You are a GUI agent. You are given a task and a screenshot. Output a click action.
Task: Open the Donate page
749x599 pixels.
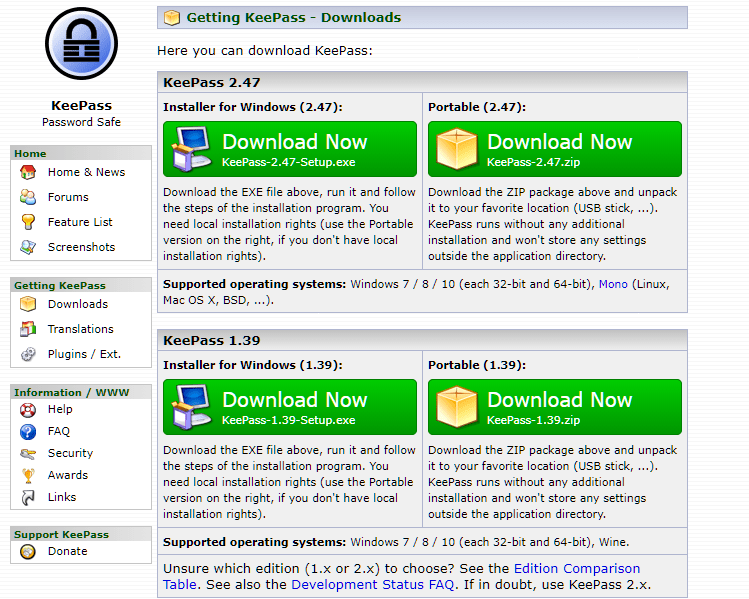coord(68,551)
